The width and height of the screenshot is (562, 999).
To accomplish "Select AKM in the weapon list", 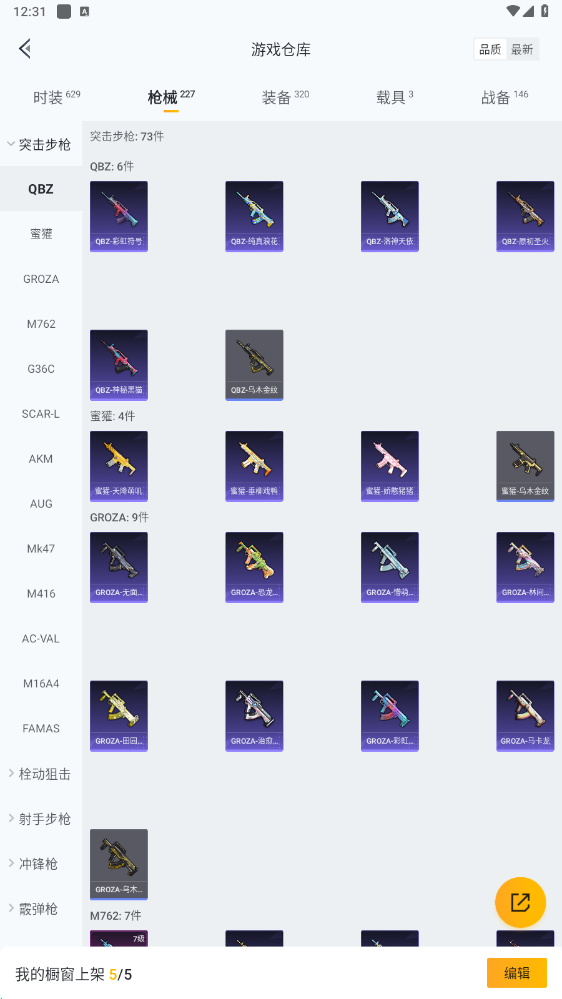I will click(41, 459).
